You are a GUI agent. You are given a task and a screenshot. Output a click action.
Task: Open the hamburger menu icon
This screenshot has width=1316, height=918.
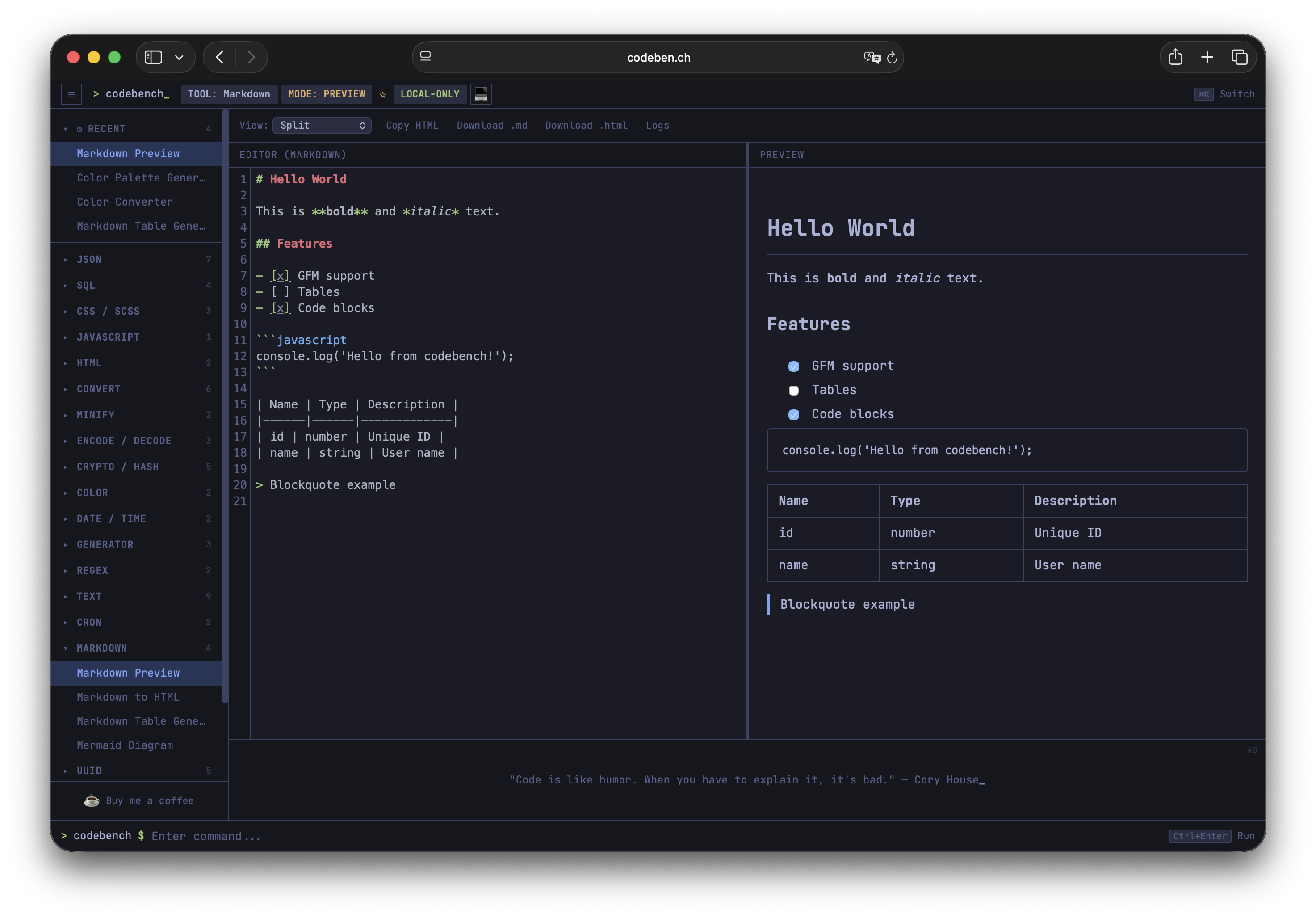pos(71,94)
